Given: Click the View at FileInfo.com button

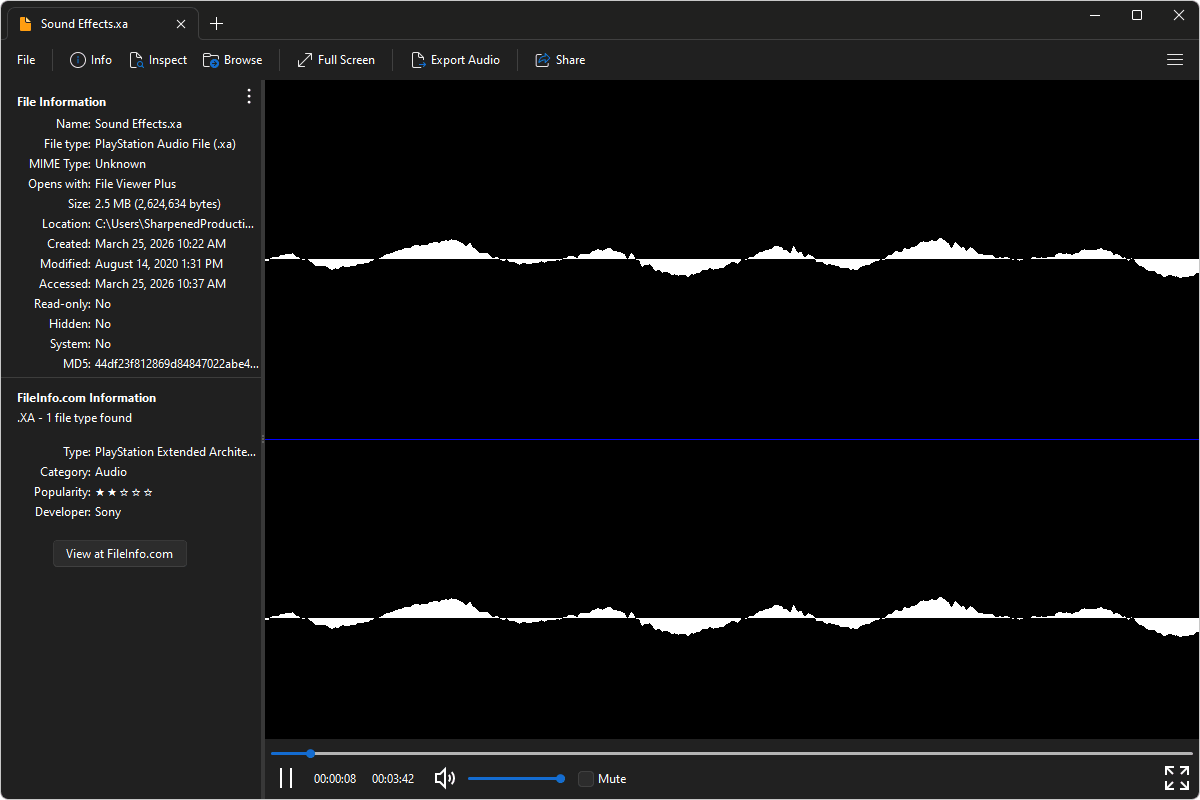Looking at the screenshot, I should pos(119,553).
